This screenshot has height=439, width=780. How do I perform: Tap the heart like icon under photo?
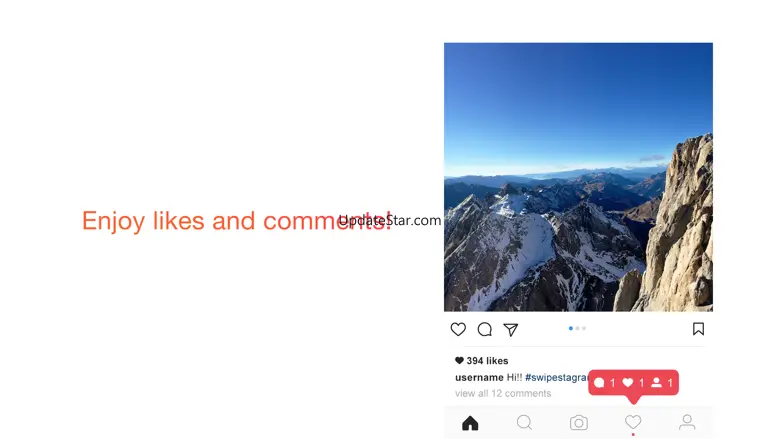[458, 329]
